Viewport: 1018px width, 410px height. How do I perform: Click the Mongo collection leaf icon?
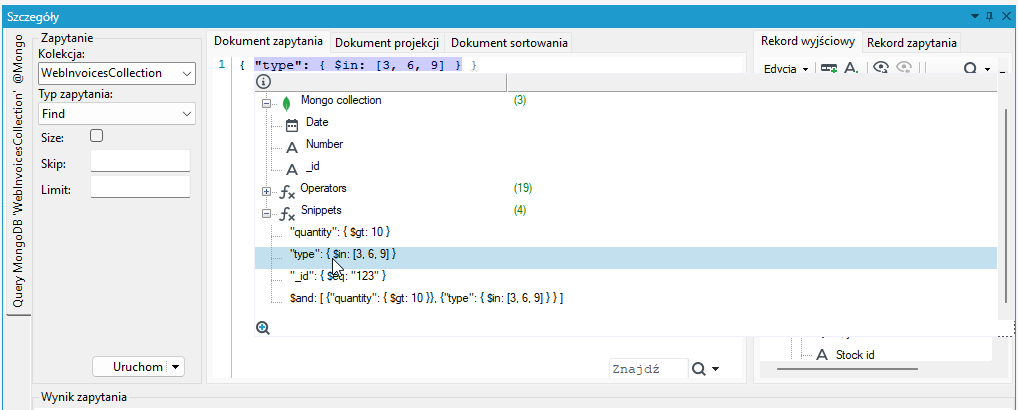(286, 102)
